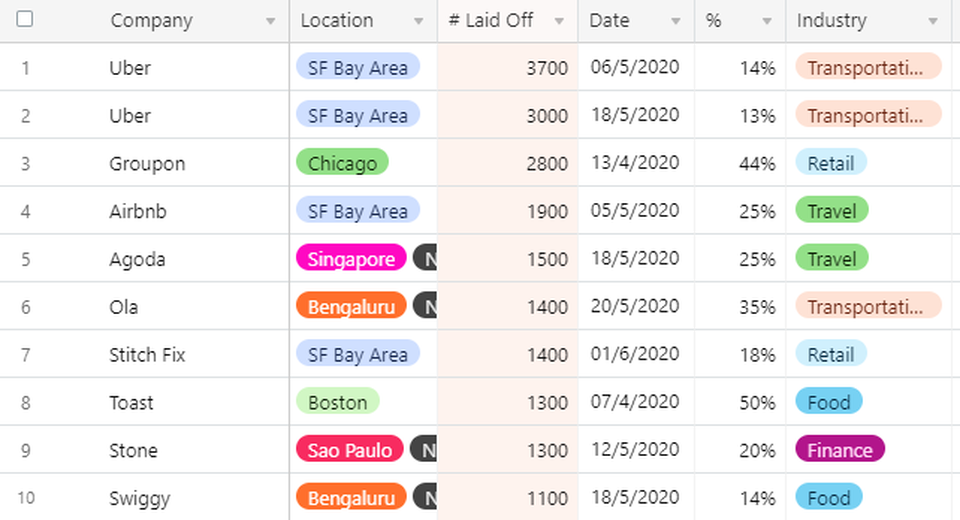Screen dimensions: 960x520
Task: Select the Agoda company cell
Action: click(144, 258)
